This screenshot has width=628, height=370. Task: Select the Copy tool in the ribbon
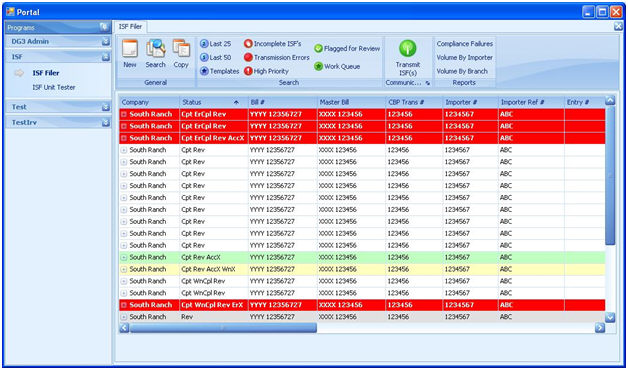(181, 54)
